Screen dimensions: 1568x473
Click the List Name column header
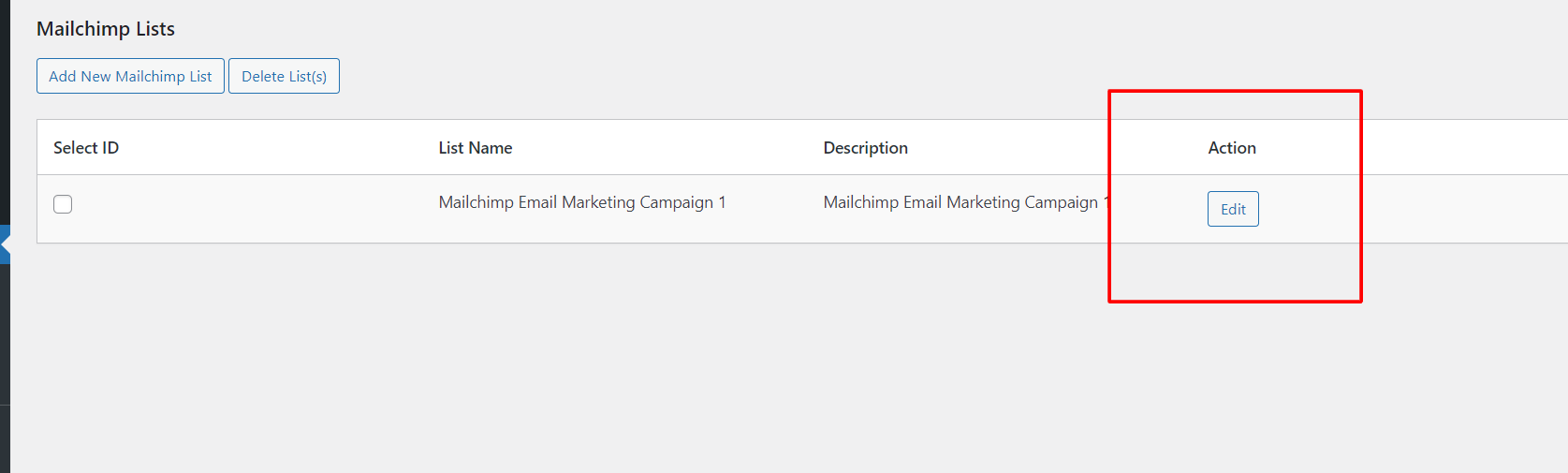click(476, 148)
